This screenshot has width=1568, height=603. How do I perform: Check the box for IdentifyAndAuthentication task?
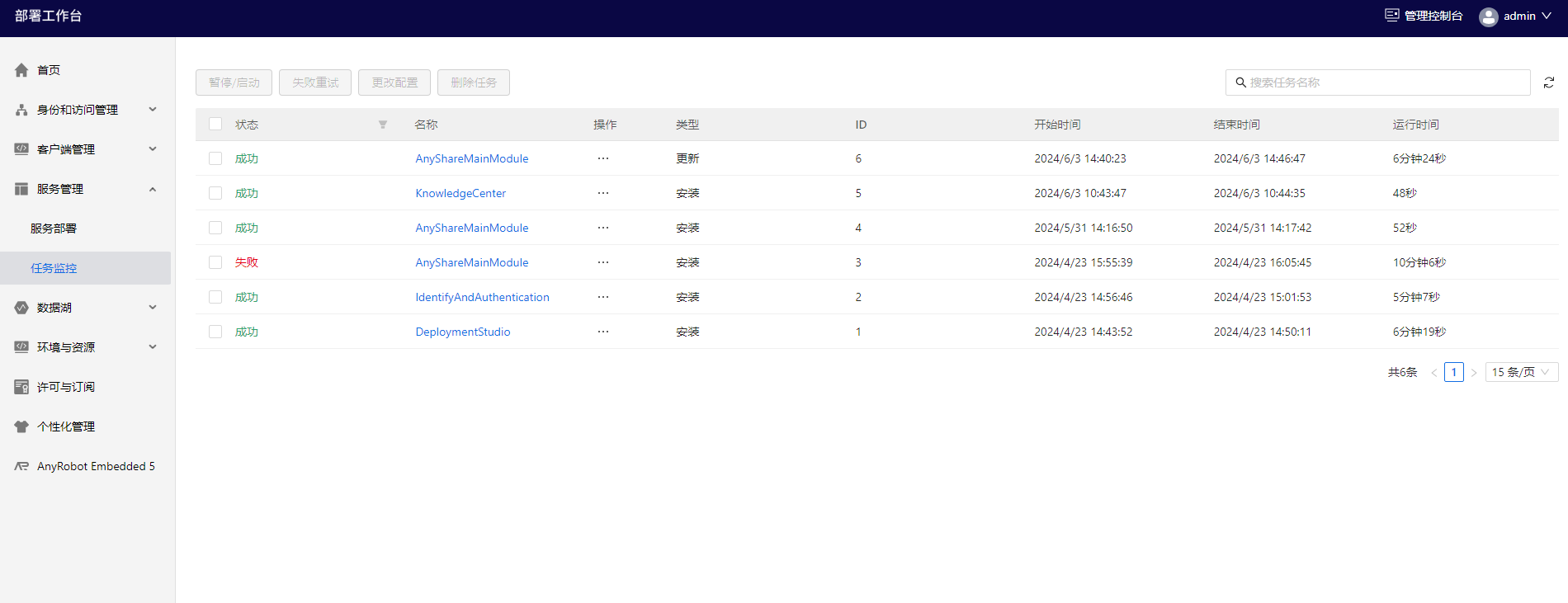[215, 297]
